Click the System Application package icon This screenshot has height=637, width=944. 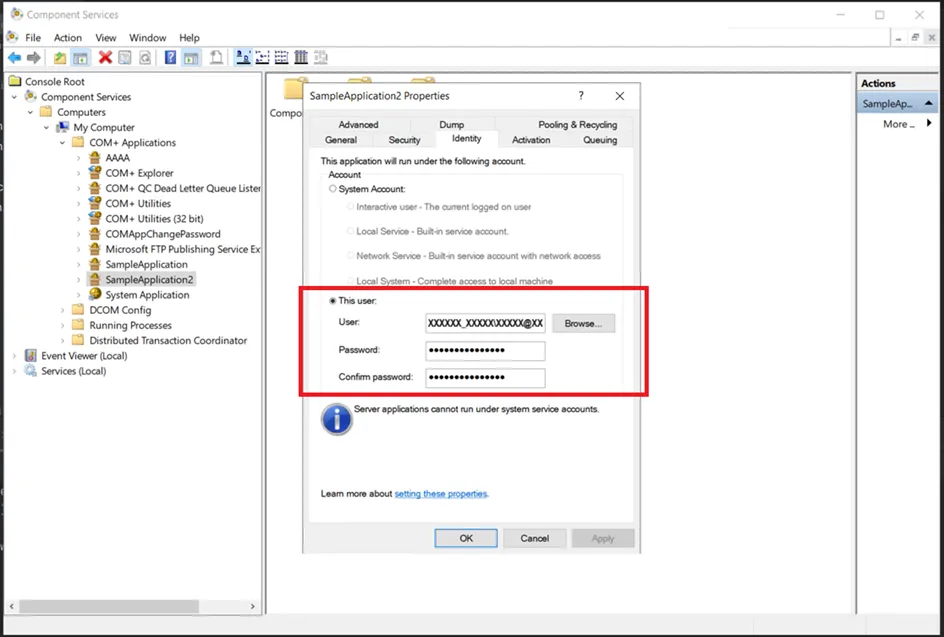coord(95,294)
